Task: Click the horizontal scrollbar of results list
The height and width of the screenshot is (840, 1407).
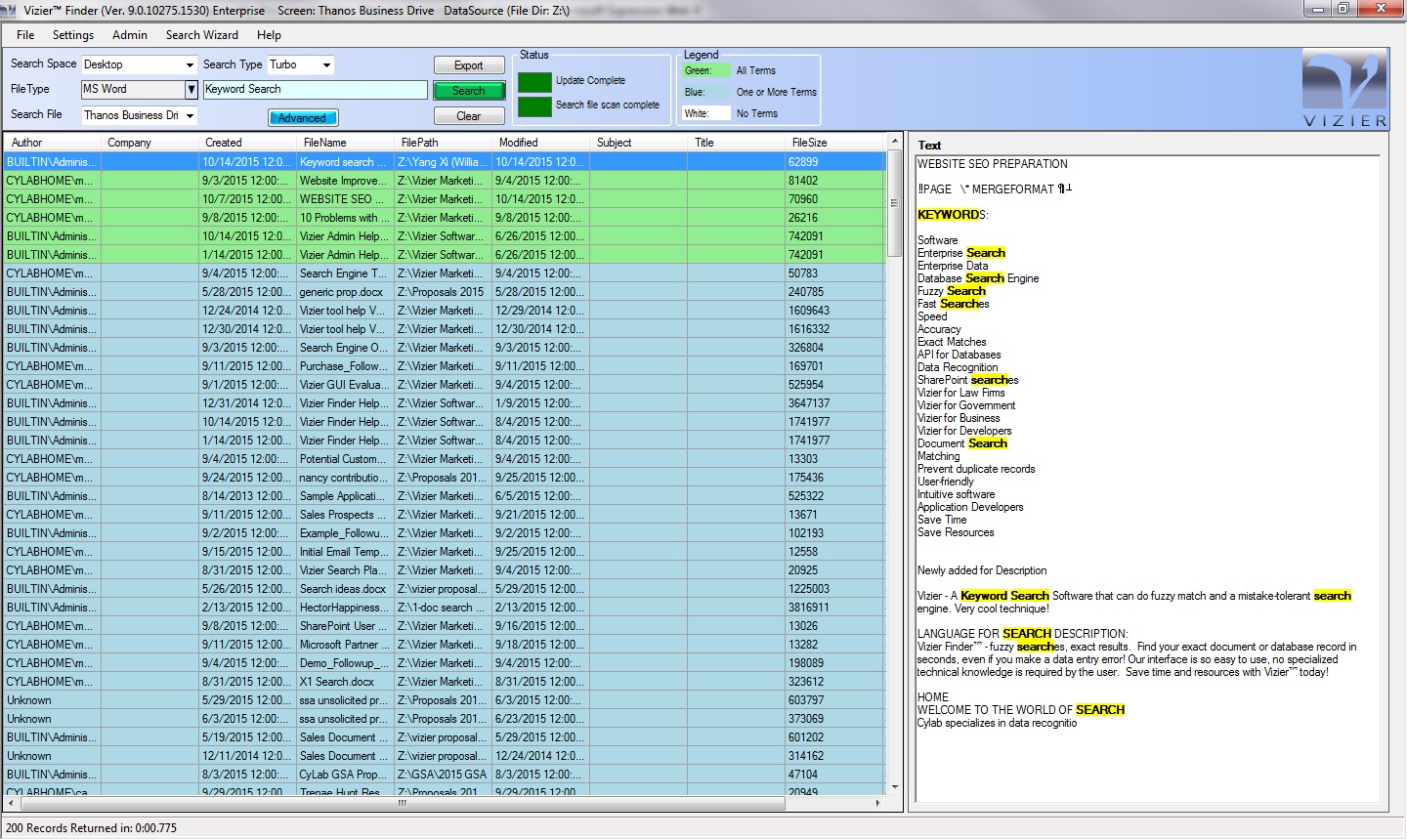Action: coord(401,803)
